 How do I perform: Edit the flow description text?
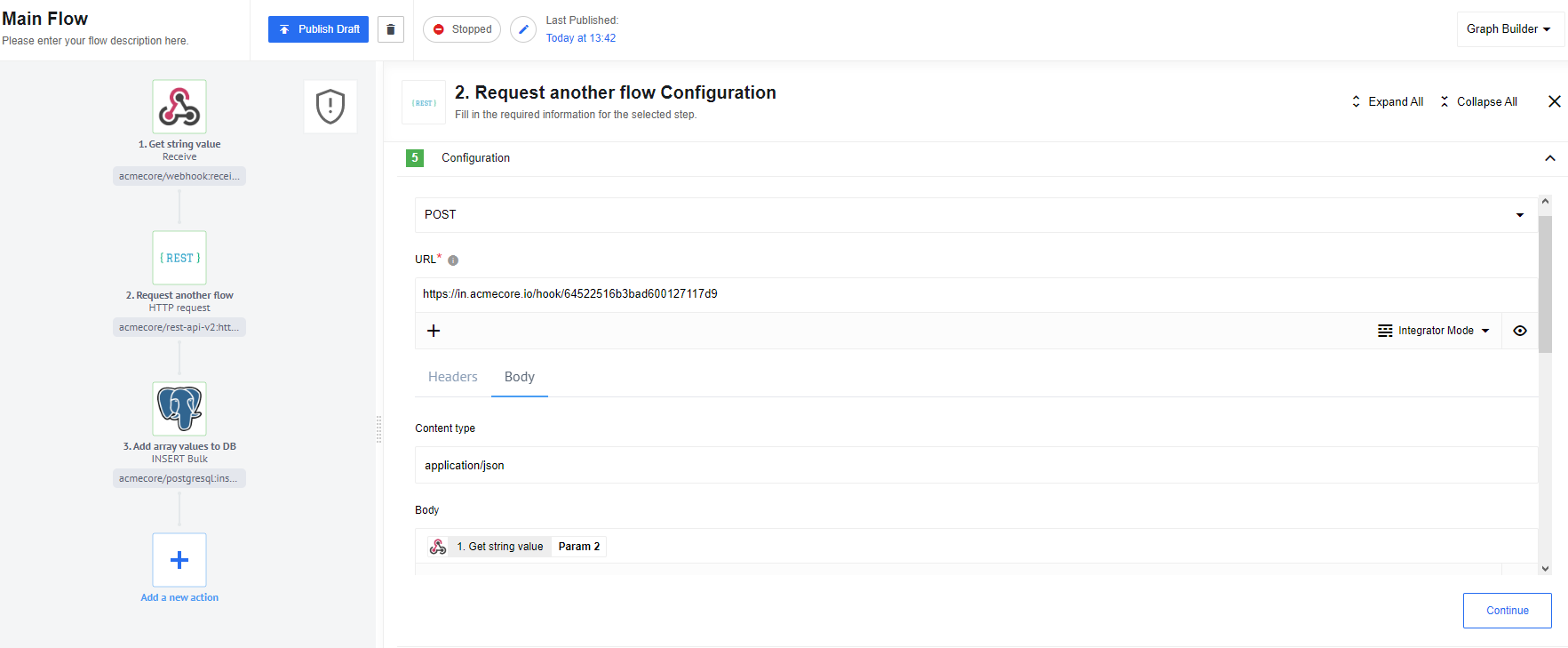[95, 41]
